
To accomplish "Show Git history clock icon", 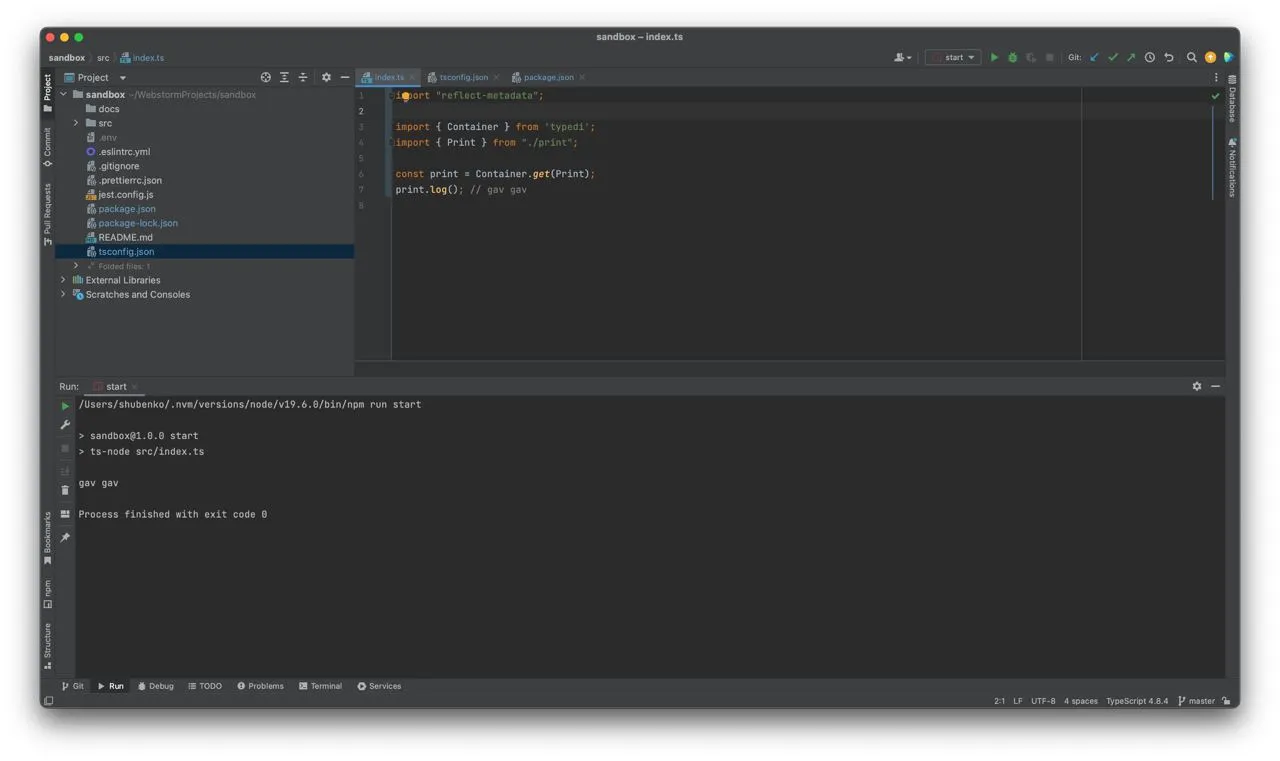I will (1150, 58).
